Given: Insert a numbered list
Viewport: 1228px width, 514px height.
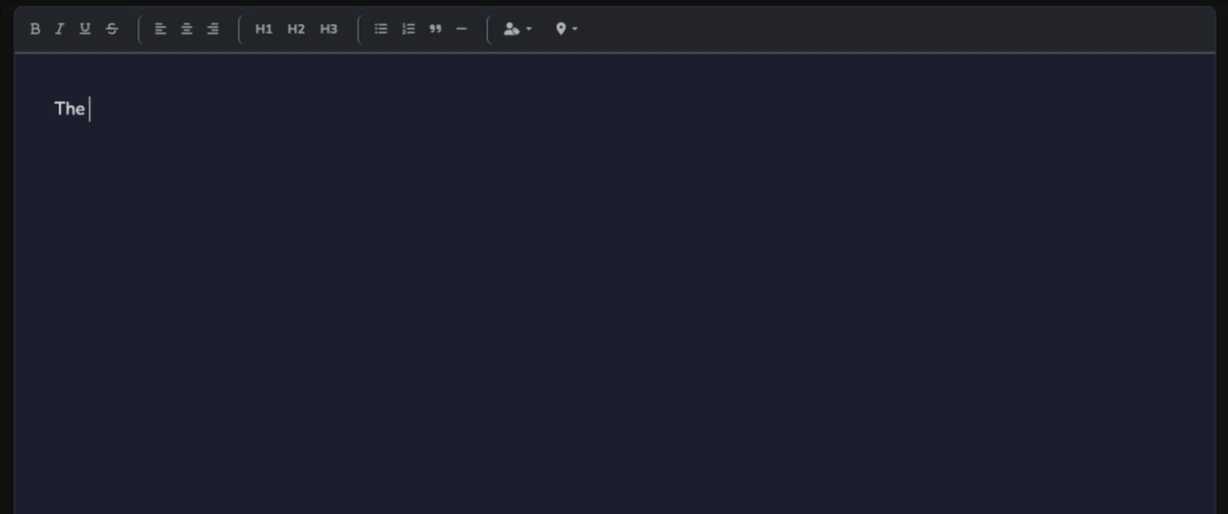Looking at the screenshot, I should [x=408, y=29].
